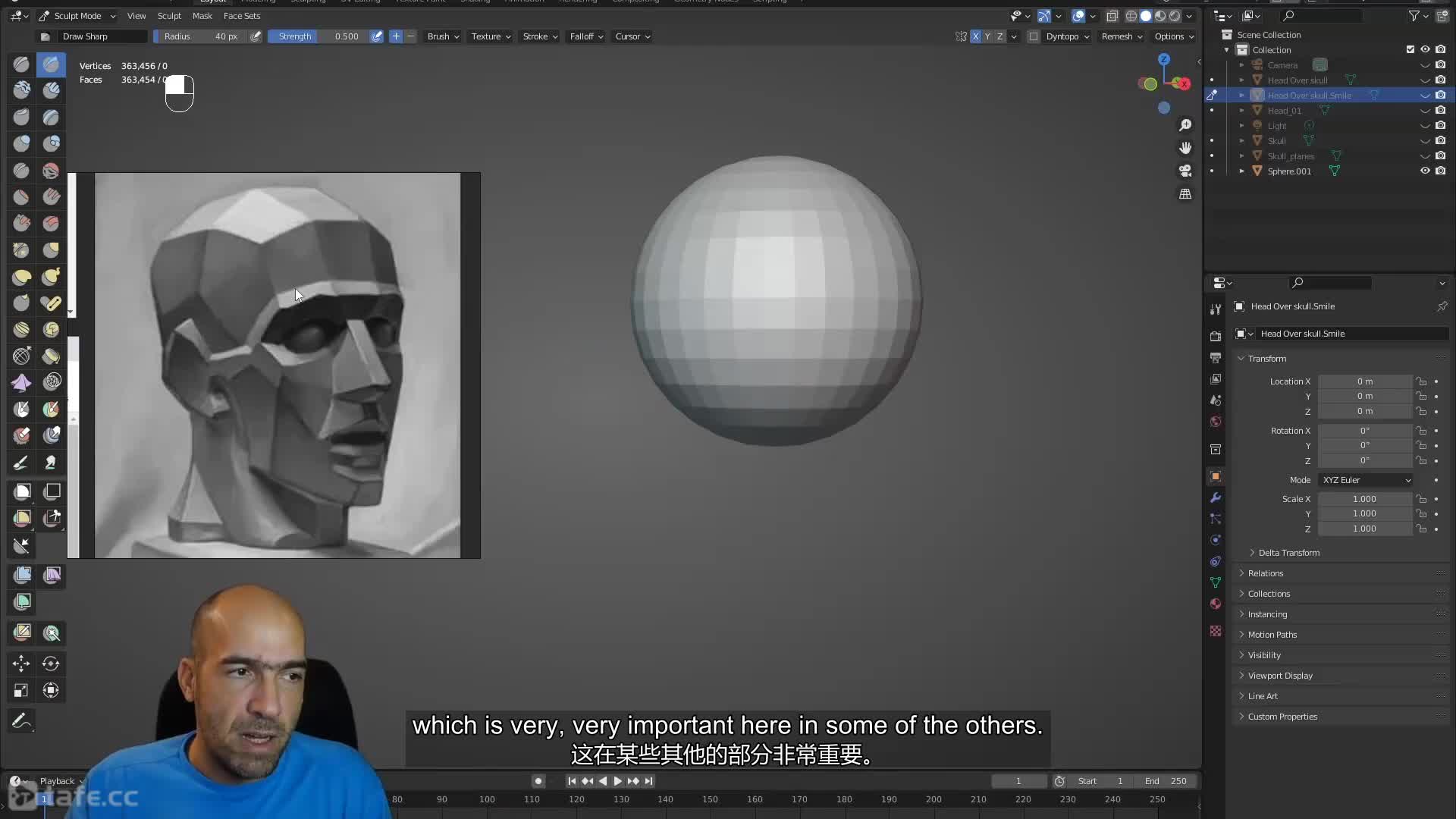Open the Sculpt Mode dropdown
1456x819 pixels.
coord(77,15)
